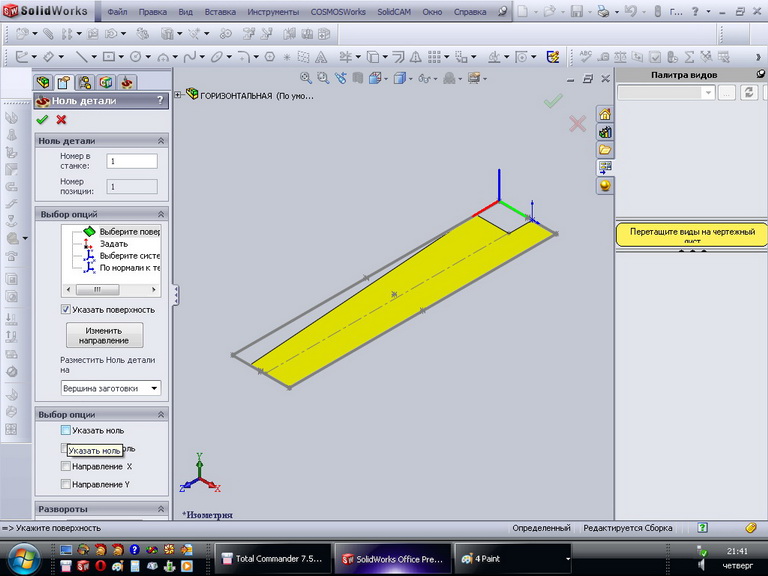Pin the Палитра видов panel
The width and height of the screenshot is (768, 576).
coord(760,74)
